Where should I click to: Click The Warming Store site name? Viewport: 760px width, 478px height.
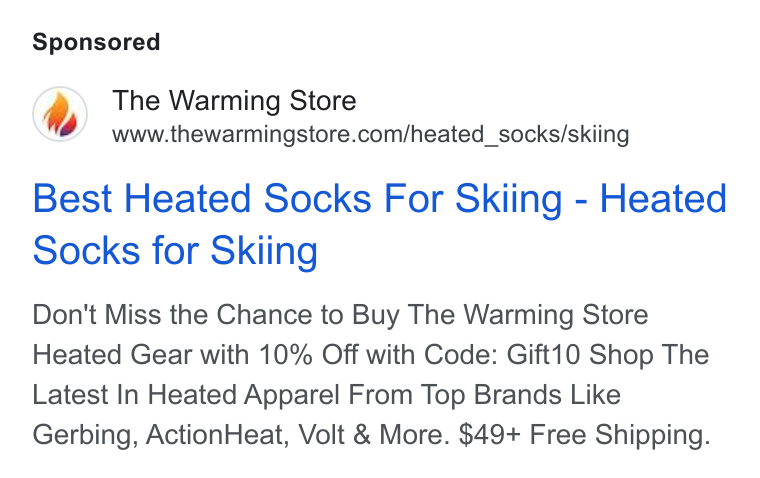click(234, 101)
